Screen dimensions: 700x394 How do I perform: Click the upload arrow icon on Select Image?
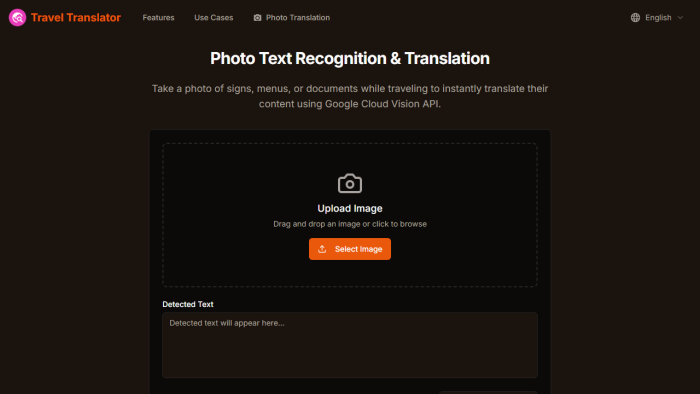322,249
